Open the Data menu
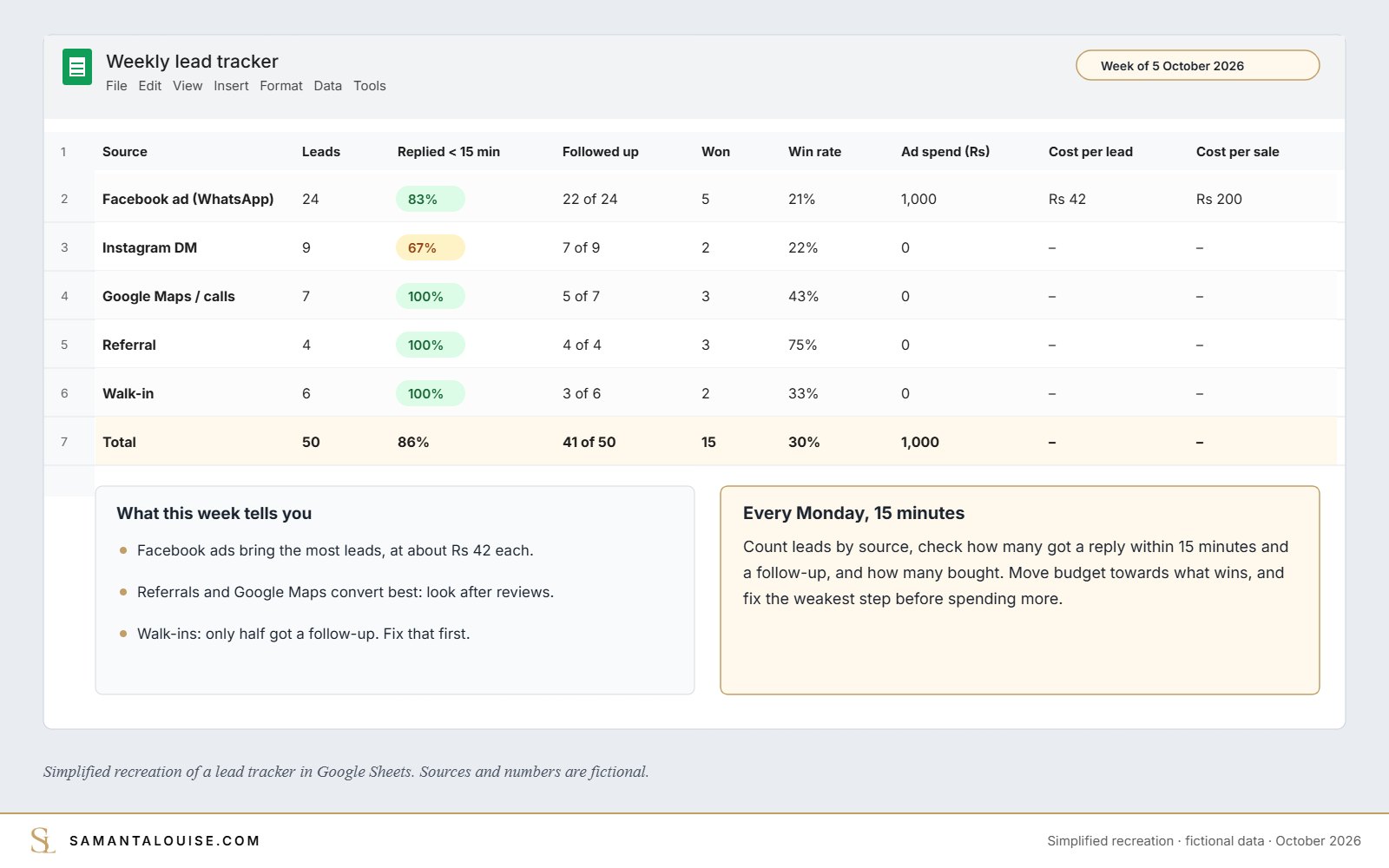Screen dimensions: 1389x868 (x=327, y=86)
